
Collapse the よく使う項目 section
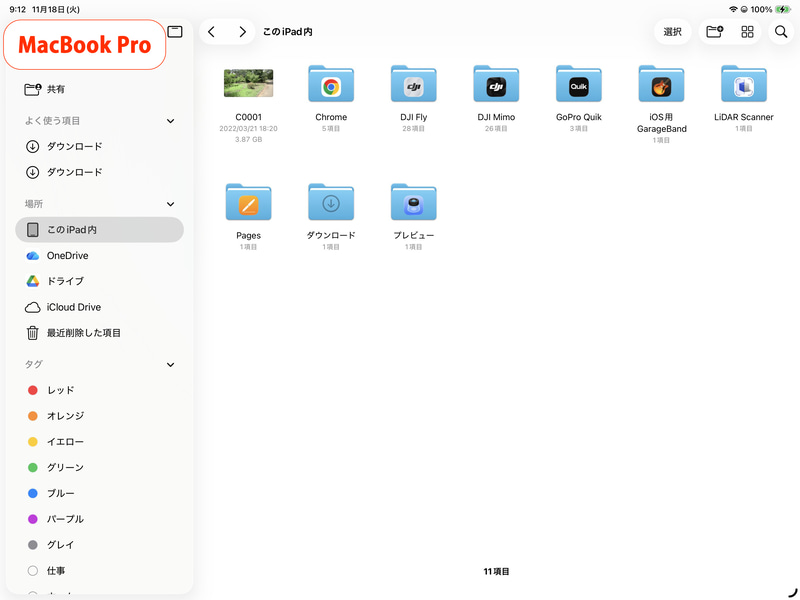tap(169, 121)
